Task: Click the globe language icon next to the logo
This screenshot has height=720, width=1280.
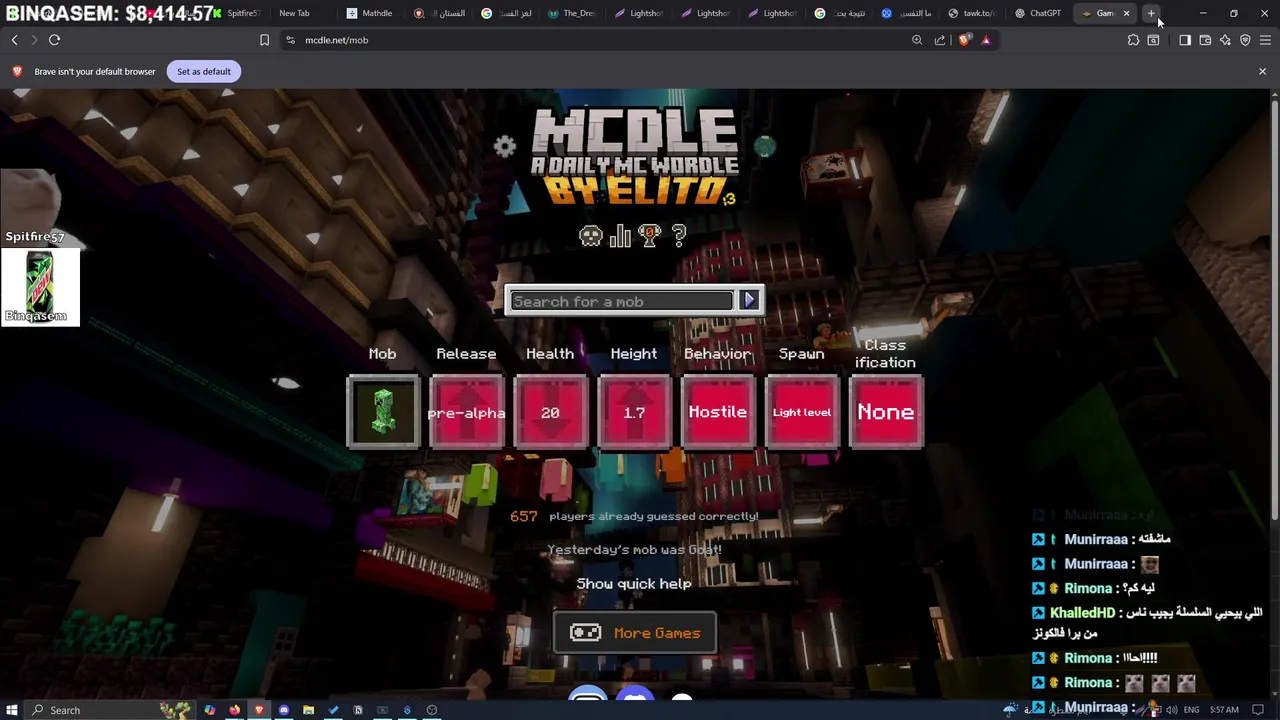Action: (765, 147)
